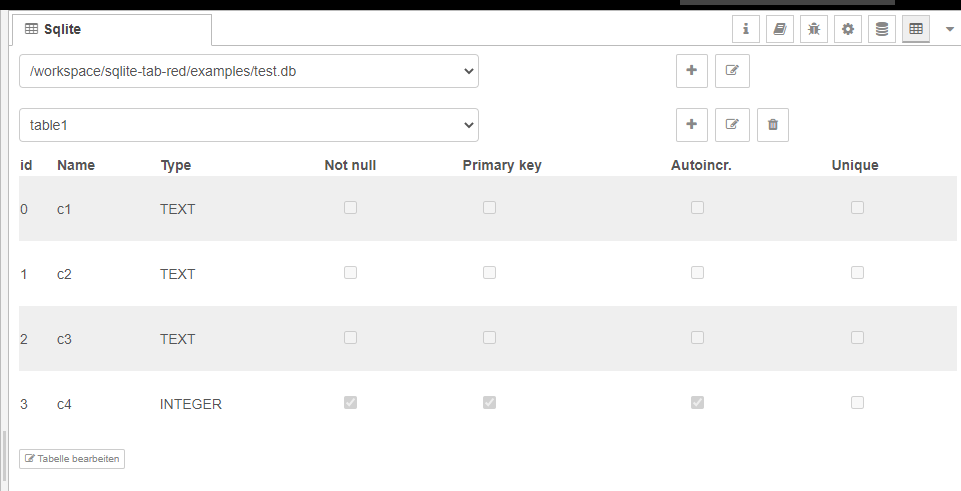Toggle the Unique checkbox for c2
The height and width of the screenshot is (491, 961).
click(x=857, y=273)
